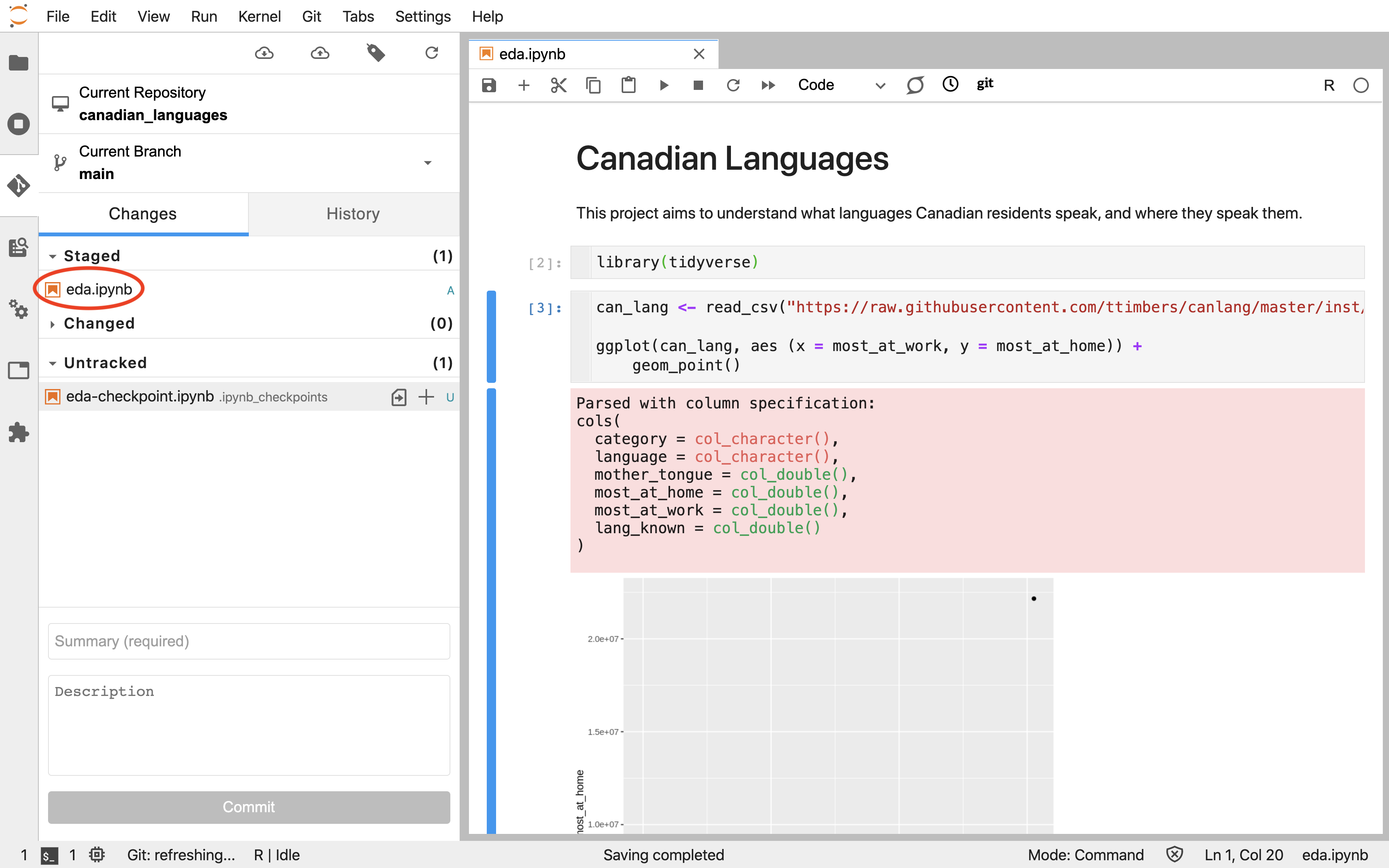The height and width of the screenshot is (868, 1389).
Task: Copy selected cells icon
Action: tap(593, 86)
